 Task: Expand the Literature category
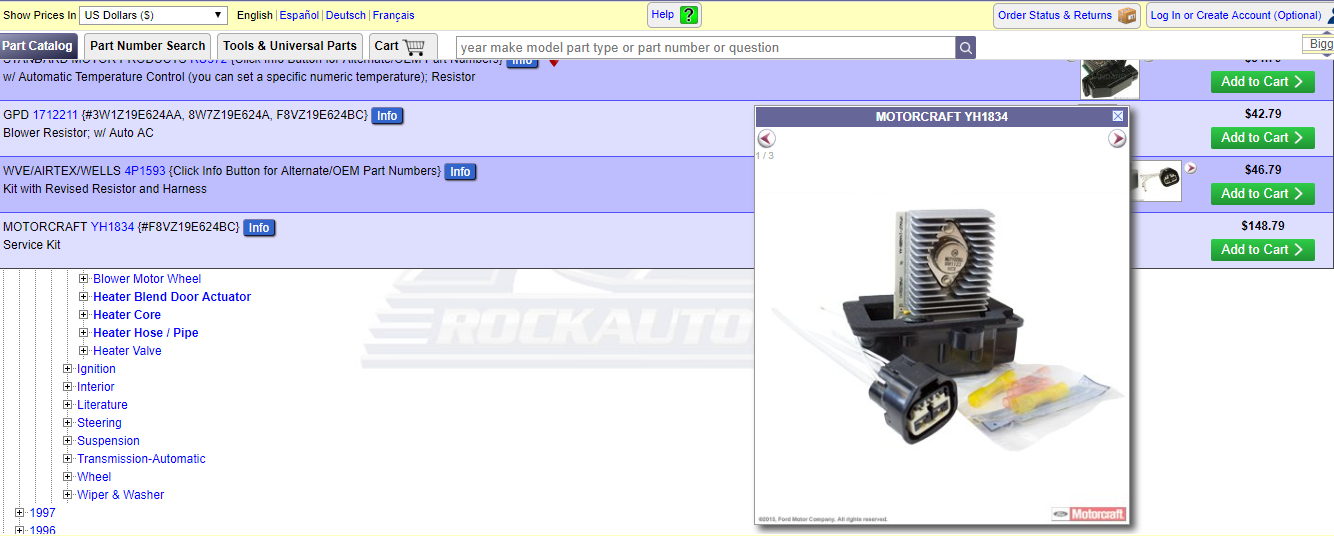pos(68,405)
